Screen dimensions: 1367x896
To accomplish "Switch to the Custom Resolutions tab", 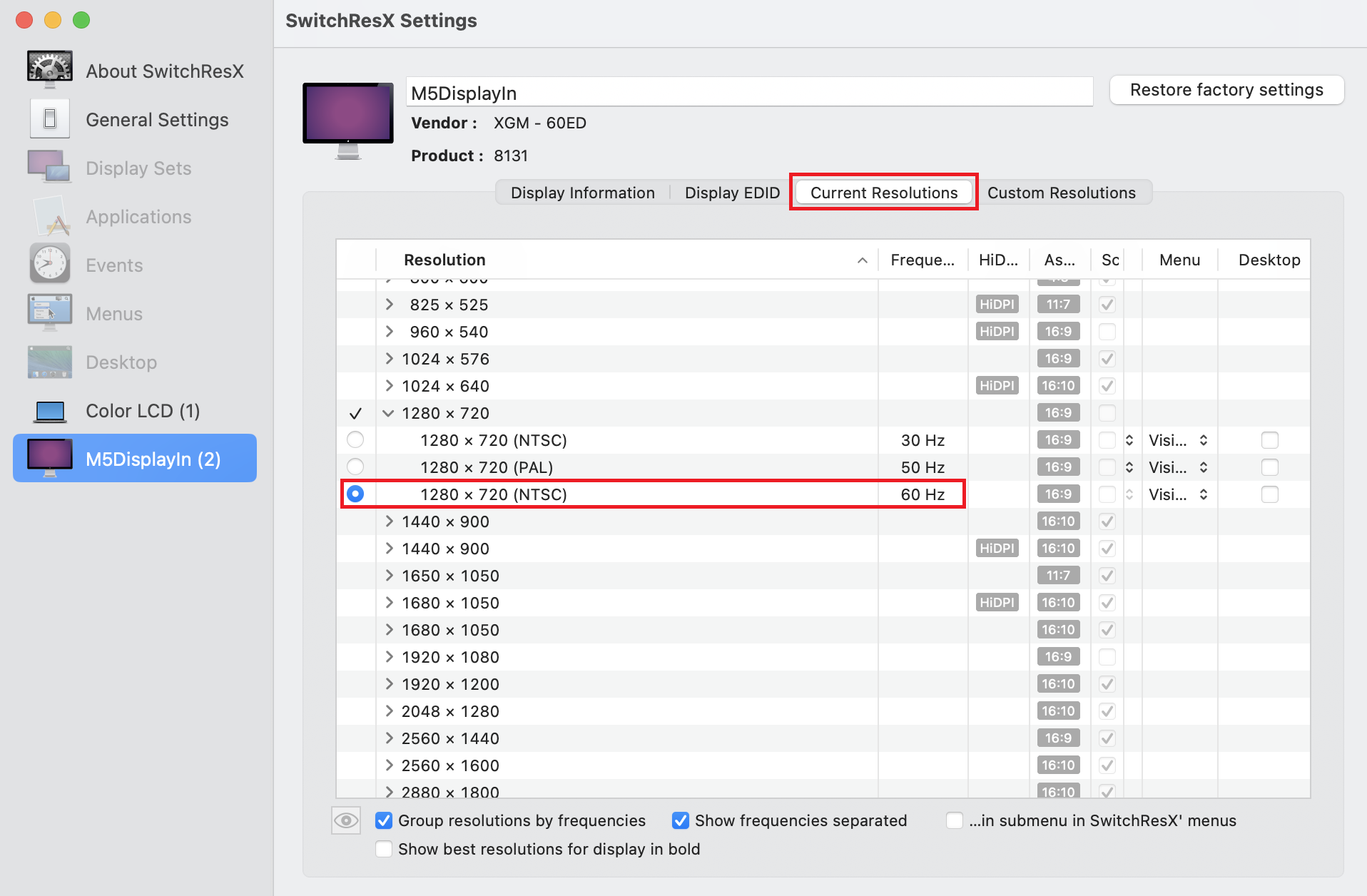I will point(1062,193).
